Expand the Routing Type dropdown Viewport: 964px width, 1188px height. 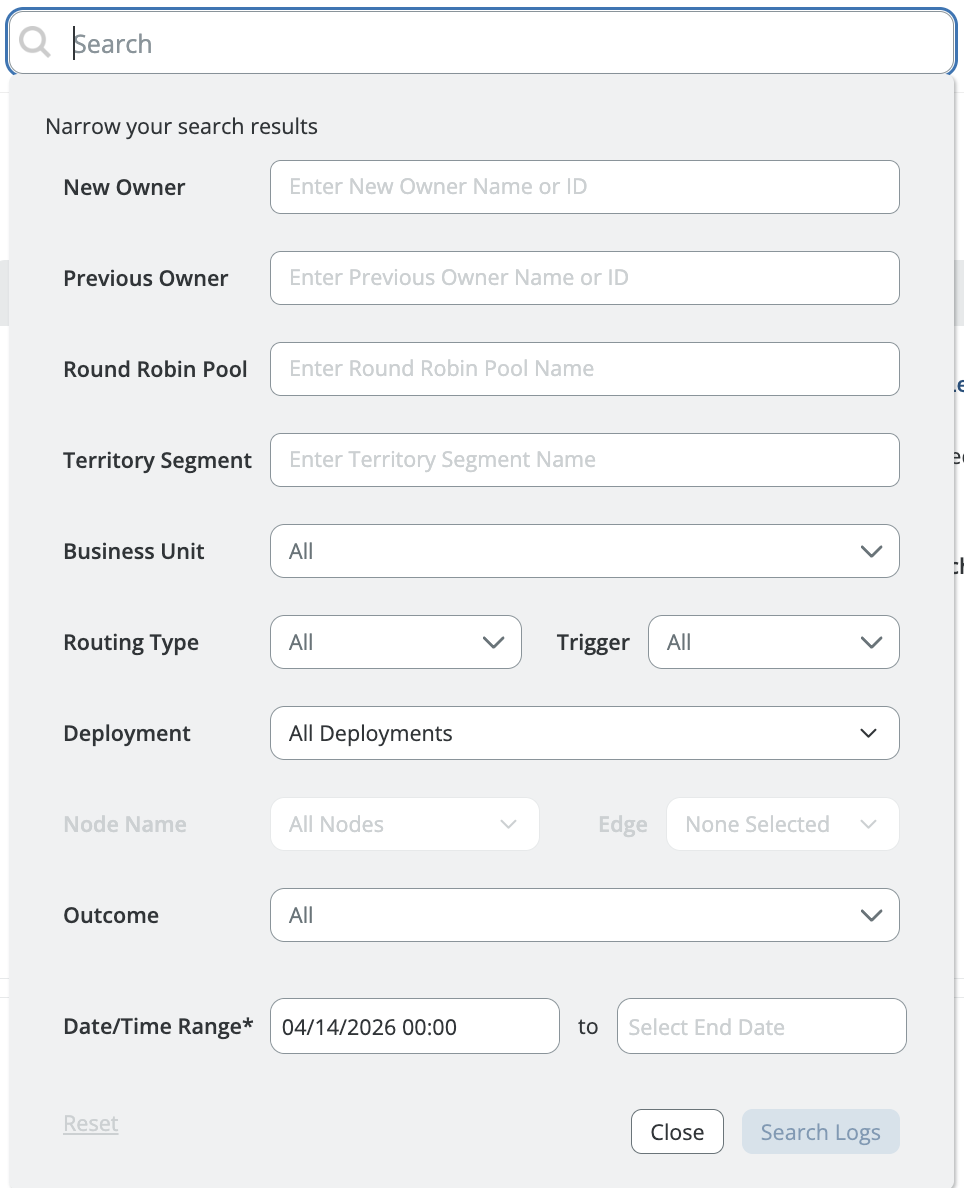(x=395, y=642)
